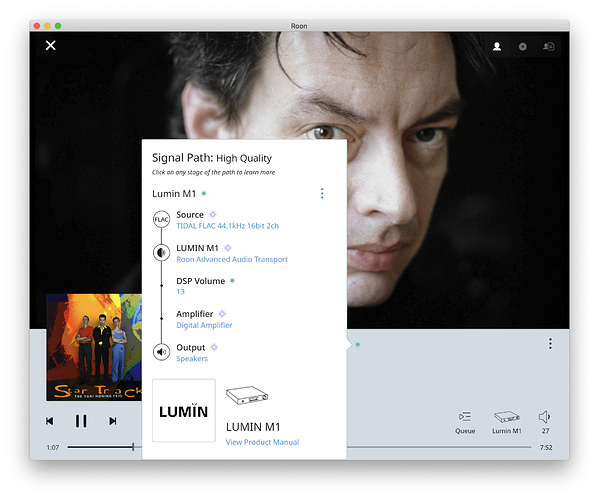Click the purple star next to Output

click(x=214, y=347)
